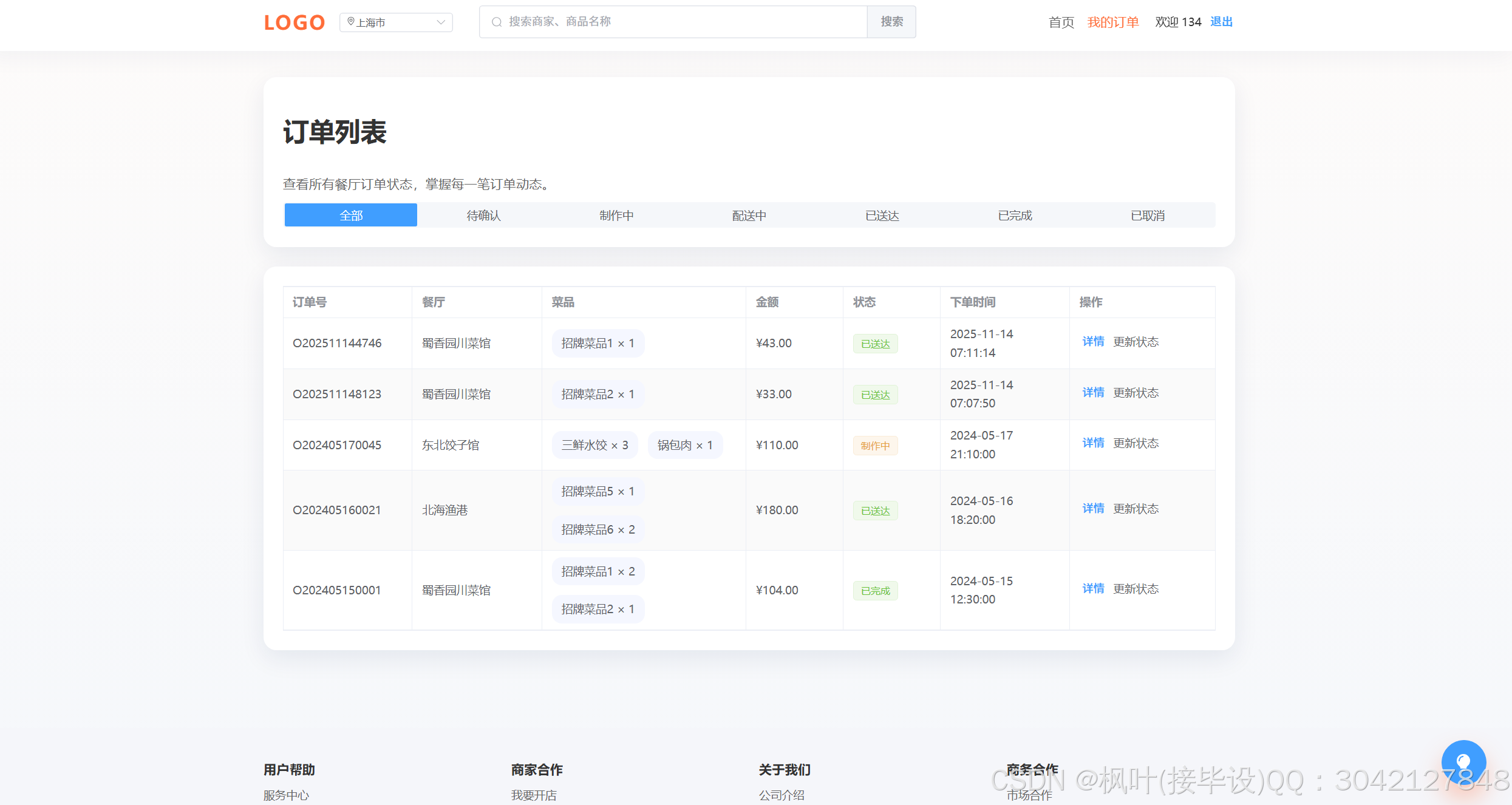Screen dimensions: 1512x805
Task: Click 首页 in the top navigation
Action: pos(1061,22)
